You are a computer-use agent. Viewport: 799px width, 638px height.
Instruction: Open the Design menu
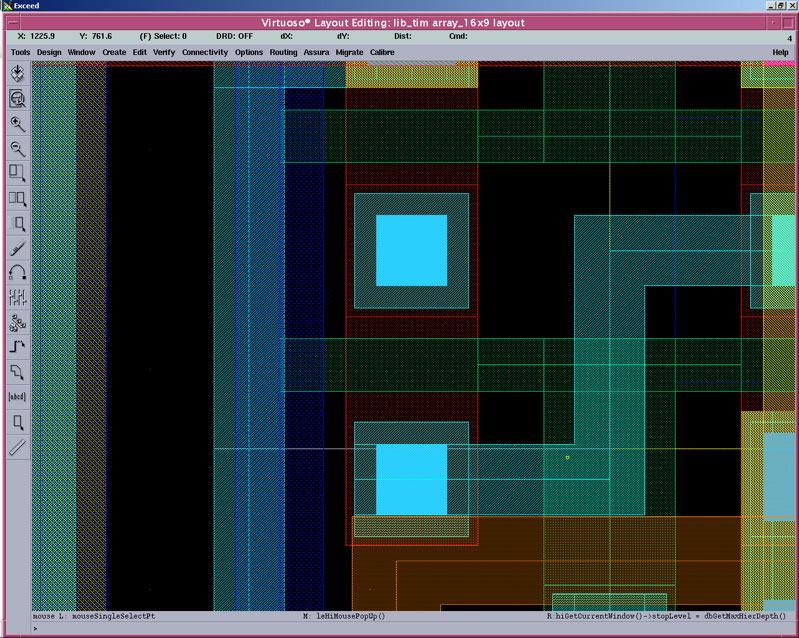pyautogui.click(x=49, y=52)
